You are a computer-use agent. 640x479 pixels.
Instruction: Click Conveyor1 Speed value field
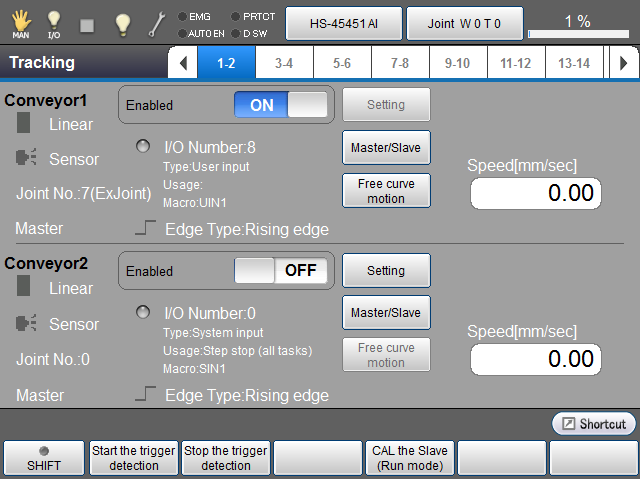(535, 194)
